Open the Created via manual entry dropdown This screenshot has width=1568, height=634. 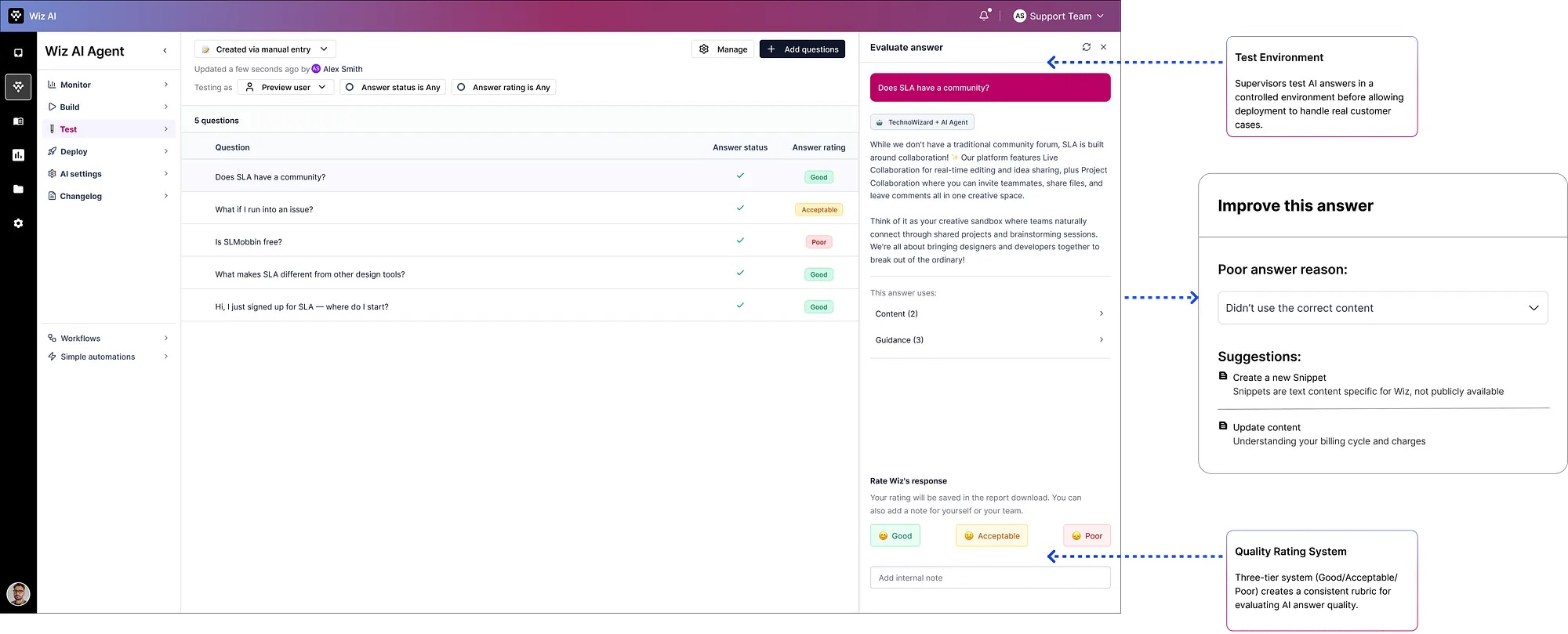[265, 49]
